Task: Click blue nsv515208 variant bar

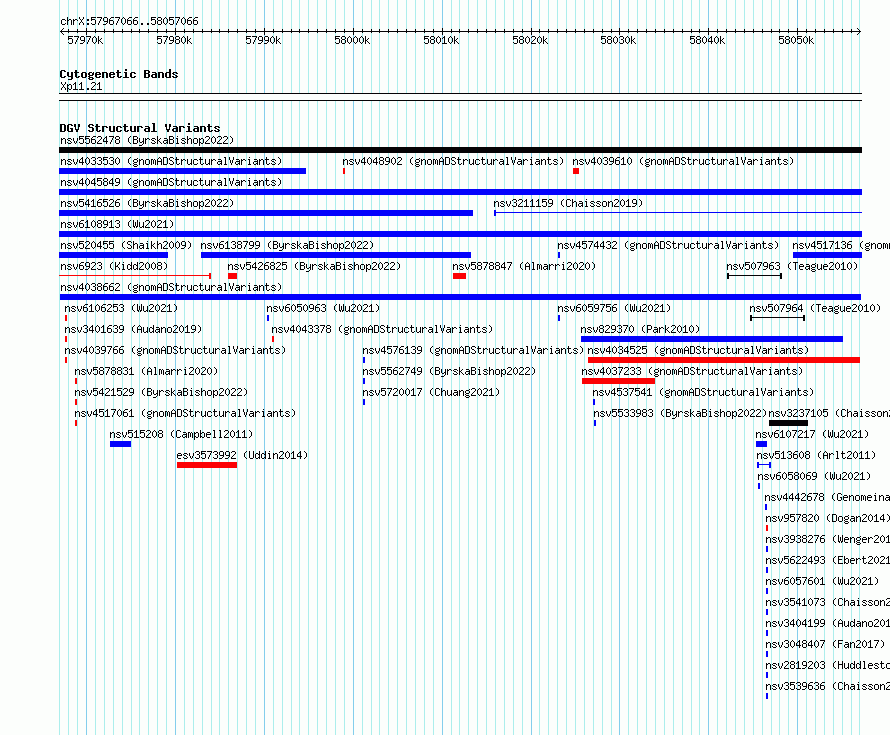Action: (x=120, y=444)
